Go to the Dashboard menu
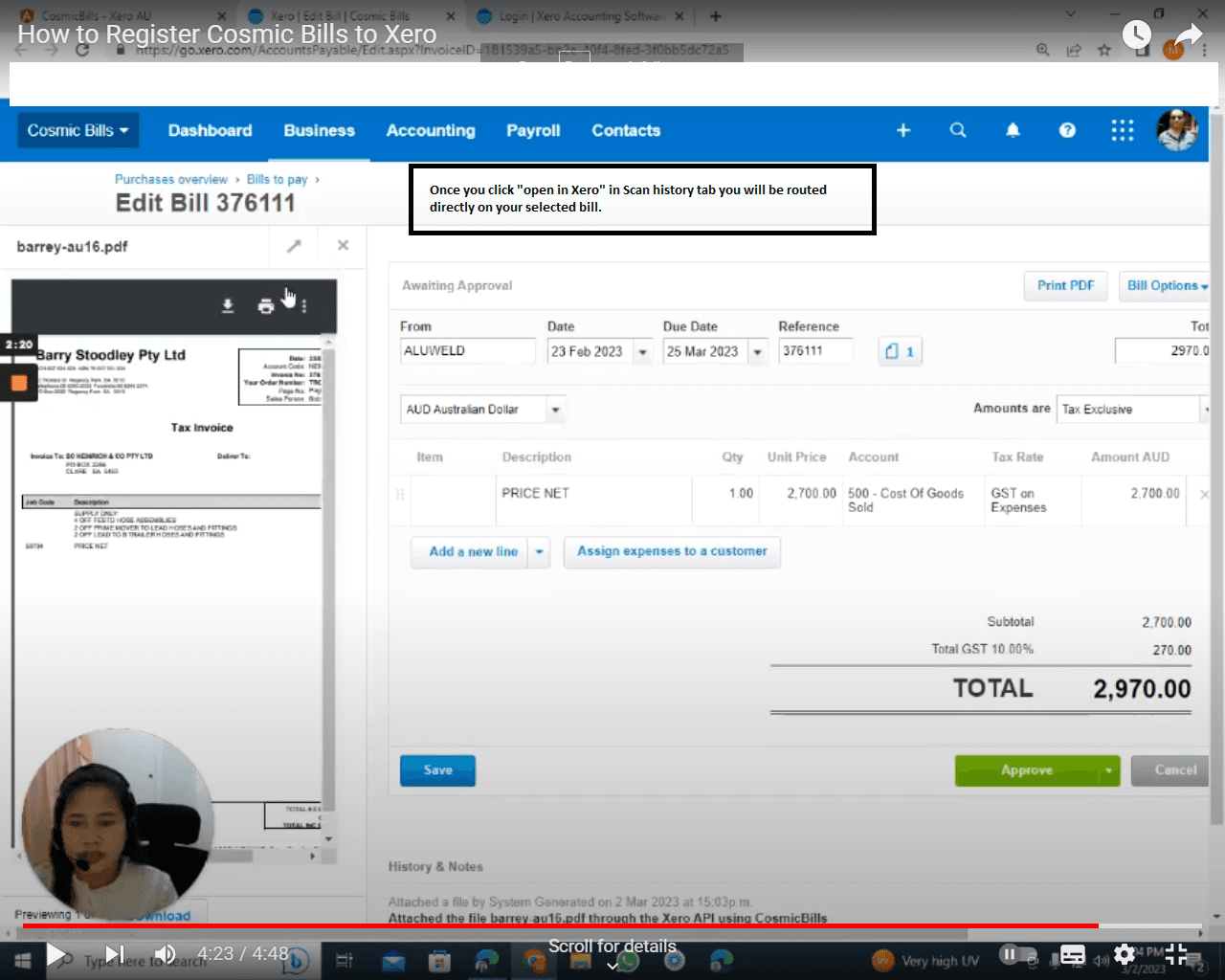Screen dimensions: 1225x980 coord(211,130)
